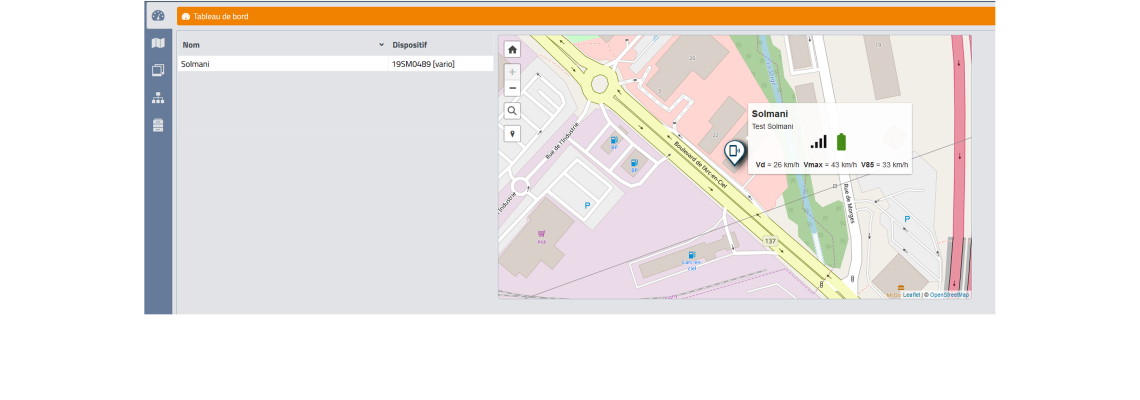Click the map location pin tool
1140x400 pixels.
pos(512,133)
